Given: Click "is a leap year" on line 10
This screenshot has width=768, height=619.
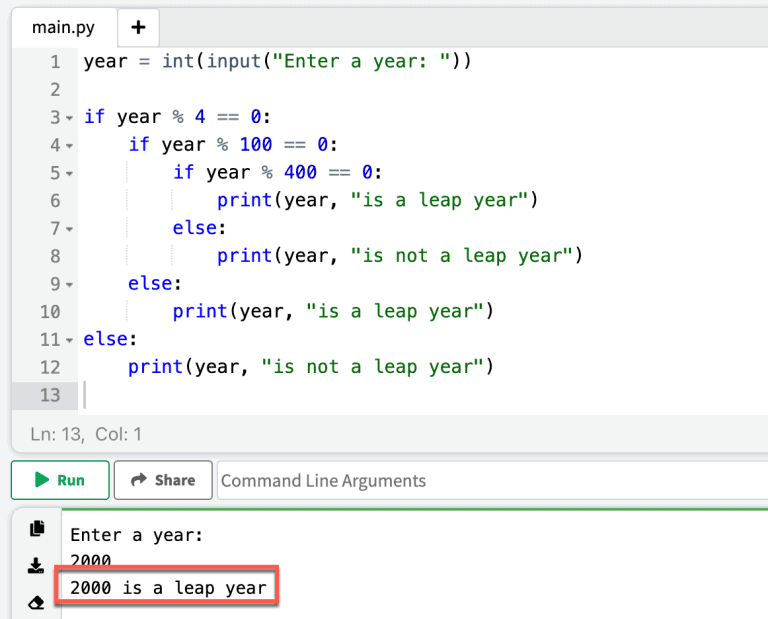Looking at the screenshot, I should click(x=395, y=311).
